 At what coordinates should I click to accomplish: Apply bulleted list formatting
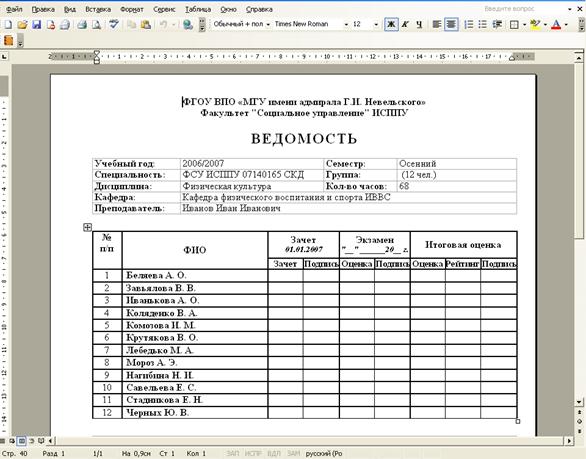tap(482, 25)
